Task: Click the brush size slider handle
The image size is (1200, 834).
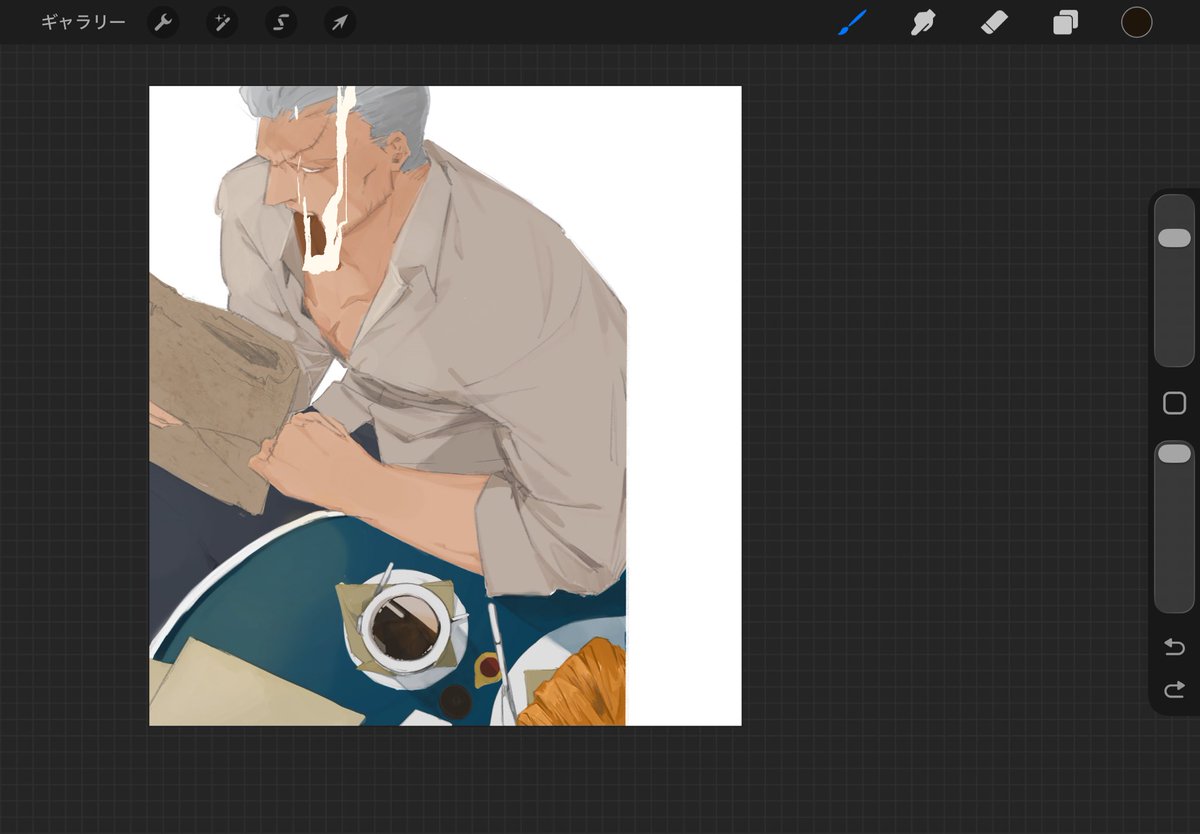Action: click(1174, 238)
